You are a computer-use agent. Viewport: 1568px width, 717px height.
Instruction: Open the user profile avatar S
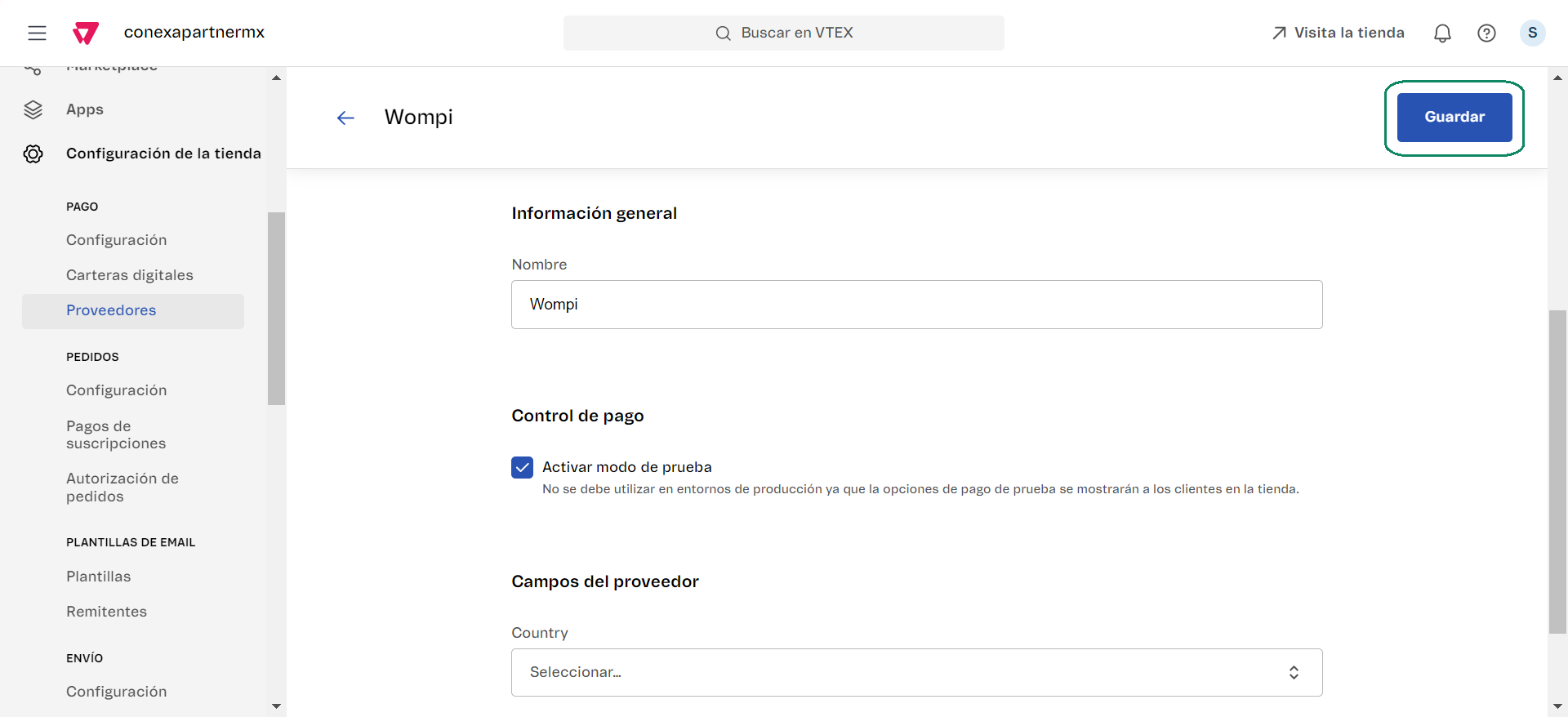[x=1532, y=33]
